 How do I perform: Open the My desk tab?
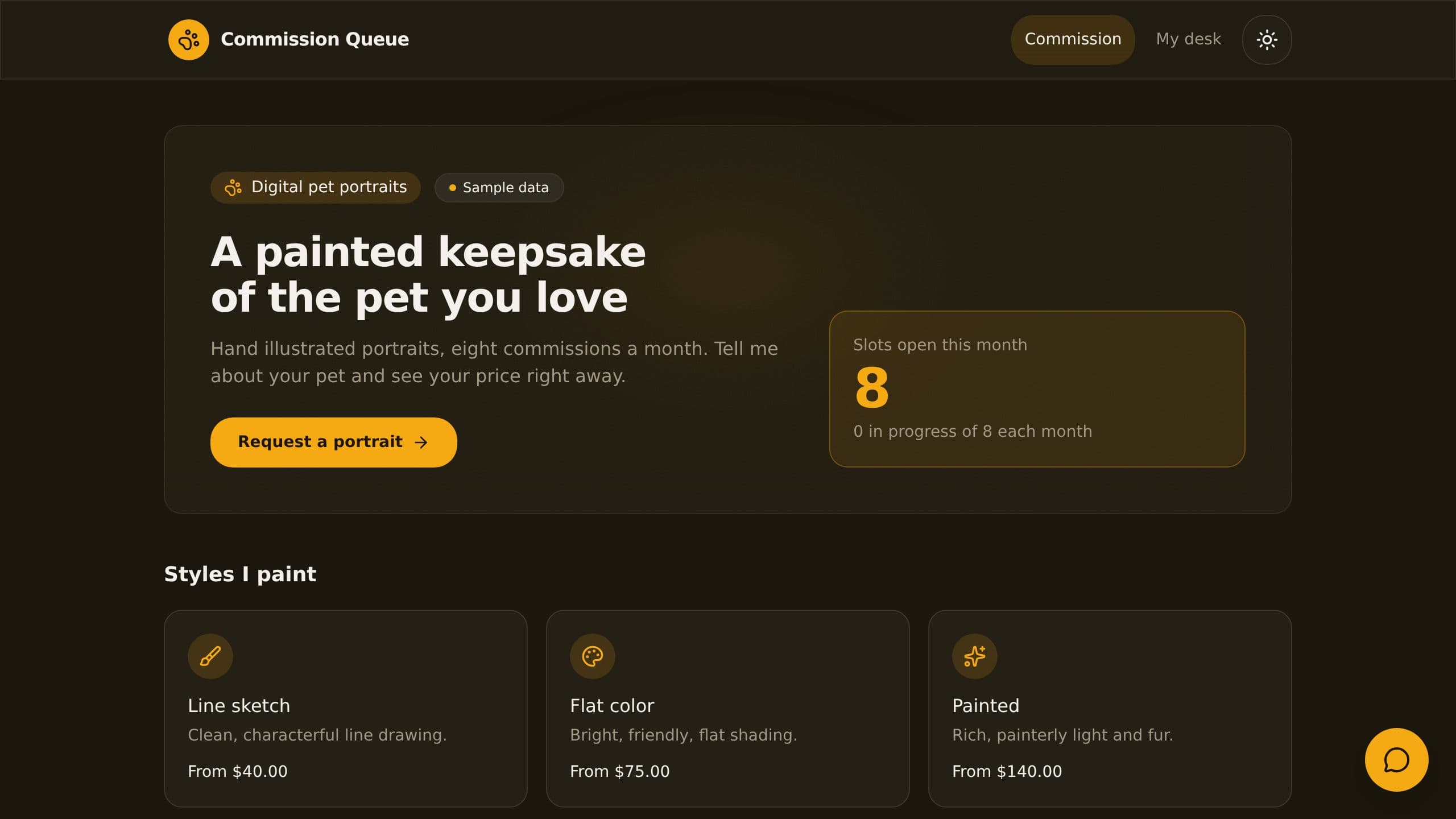(x=1188, y=39)
